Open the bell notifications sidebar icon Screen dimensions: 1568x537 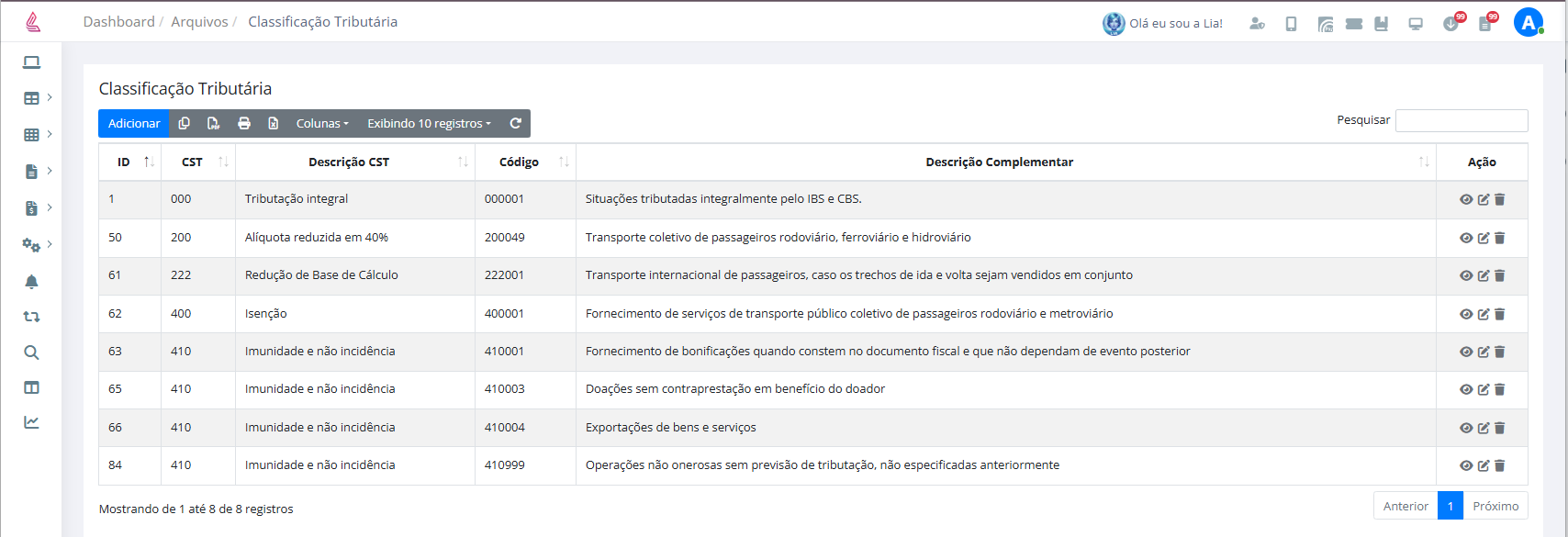(x=31, y=282)
